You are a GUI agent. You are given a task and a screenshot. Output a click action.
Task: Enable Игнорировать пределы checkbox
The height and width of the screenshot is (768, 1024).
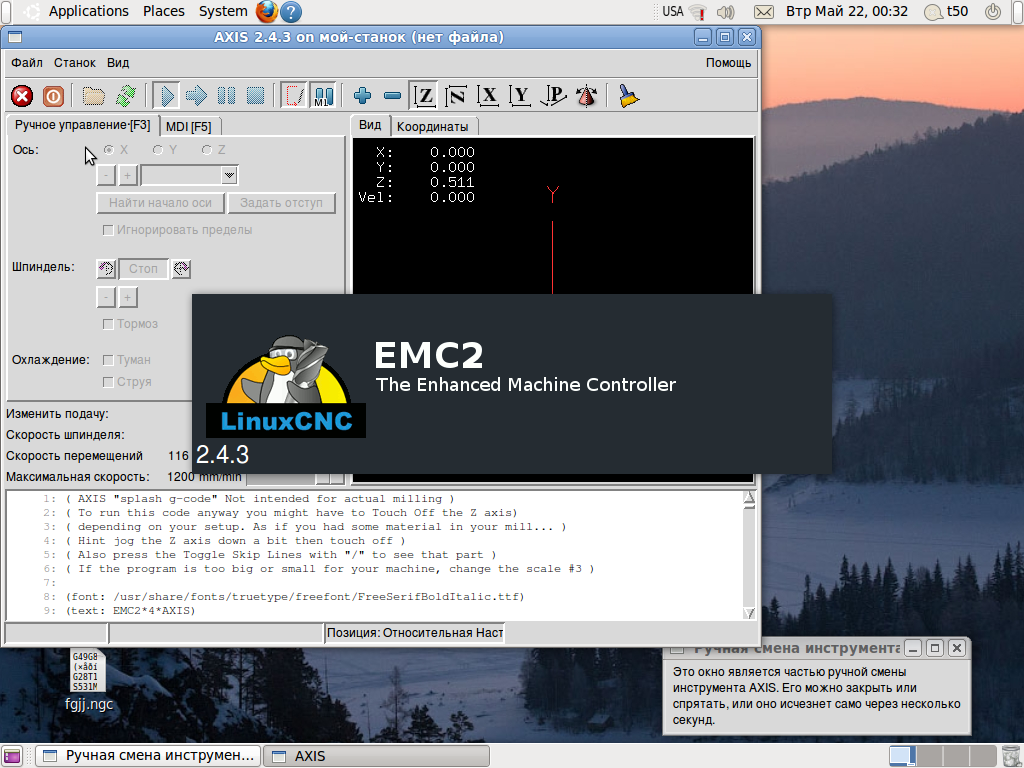(108, 230)
